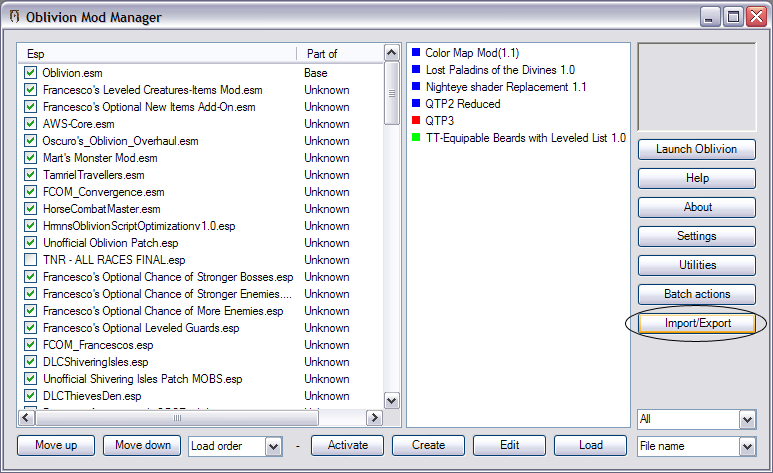Click the Oblivion Mod Manager title bar icon
The height and width of the screenshot is (473, 773).
[x=14, y=17]
